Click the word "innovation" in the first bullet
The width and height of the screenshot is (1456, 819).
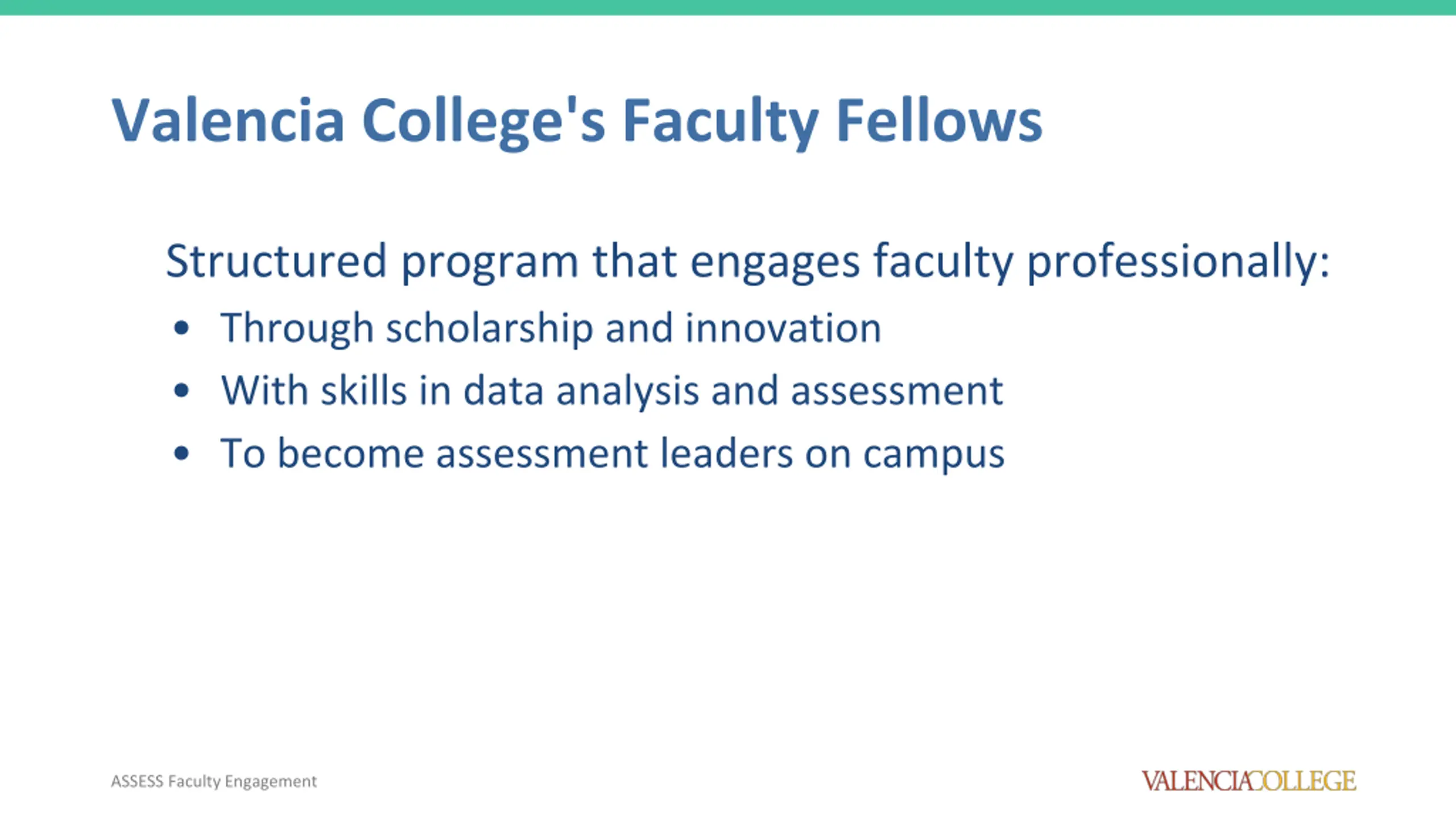pyautogui.click(x=783, y=329)
